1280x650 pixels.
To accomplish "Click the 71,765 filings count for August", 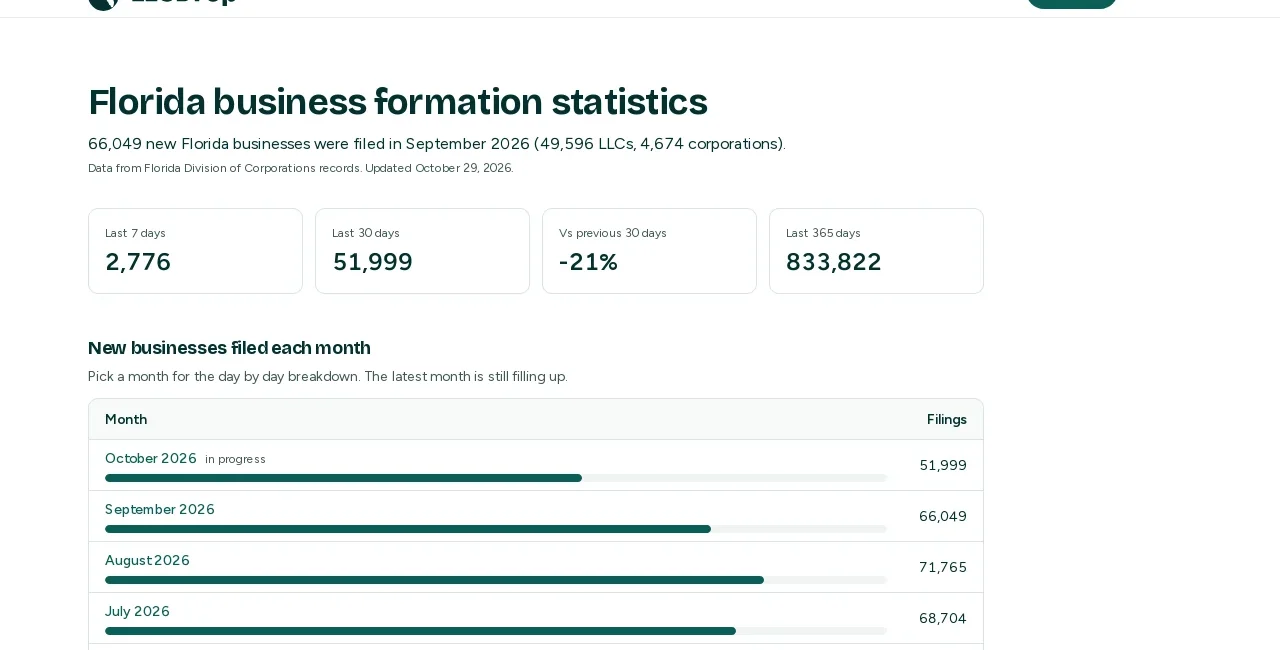I will click(x=943, y=568).
